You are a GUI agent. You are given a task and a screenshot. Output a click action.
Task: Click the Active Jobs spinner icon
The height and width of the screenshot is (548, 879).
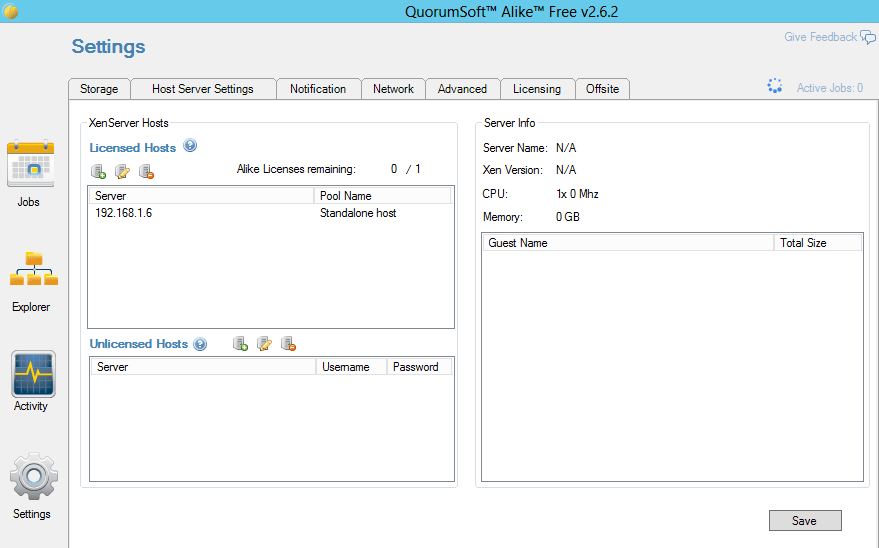click(x=775, y=86)
